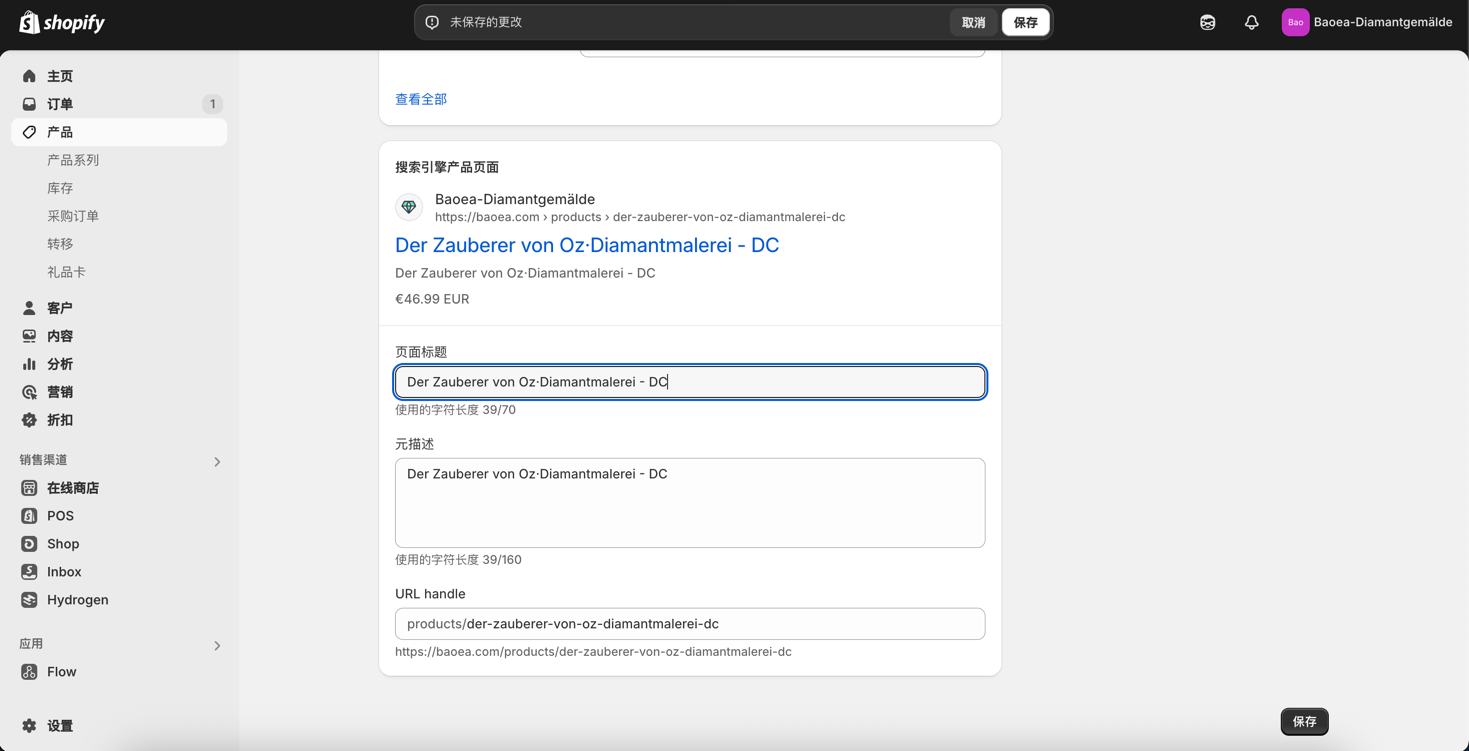Image resolution: width=1469 pixels, height=751 pixels.
Task: Click the €46.99 EUR price text
Action: pyautogui.click(x=432, y=299)
